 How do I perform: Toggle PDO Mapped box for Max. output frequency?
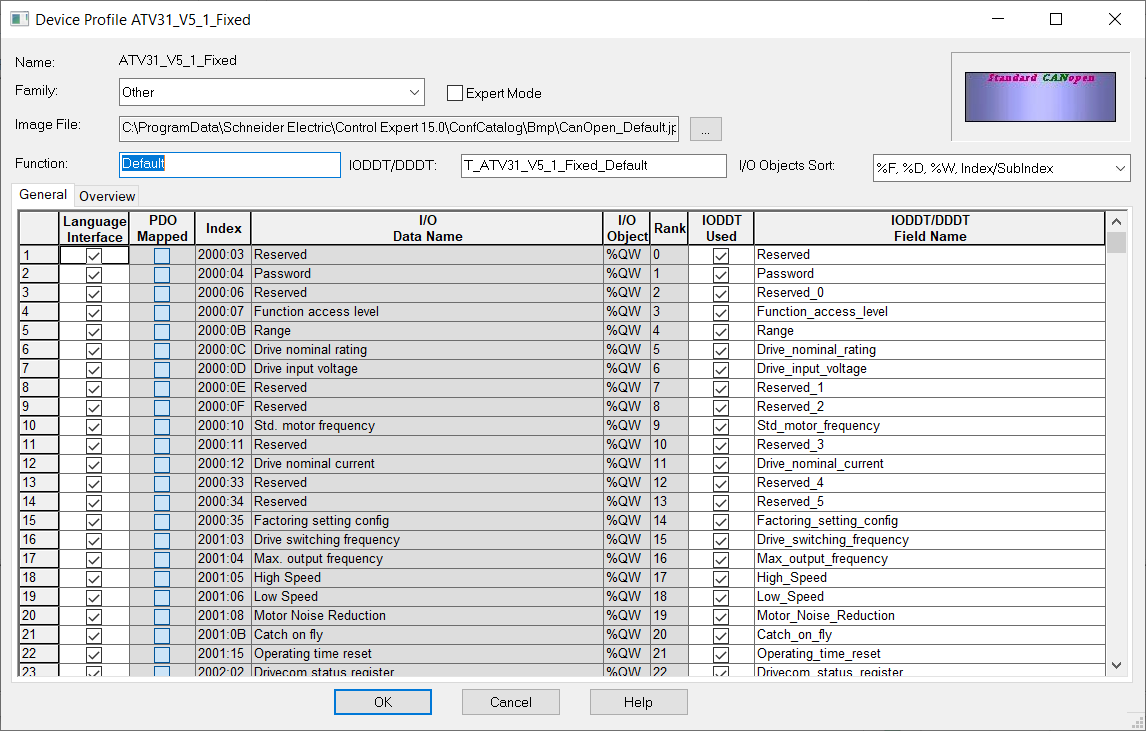[162, 559]
